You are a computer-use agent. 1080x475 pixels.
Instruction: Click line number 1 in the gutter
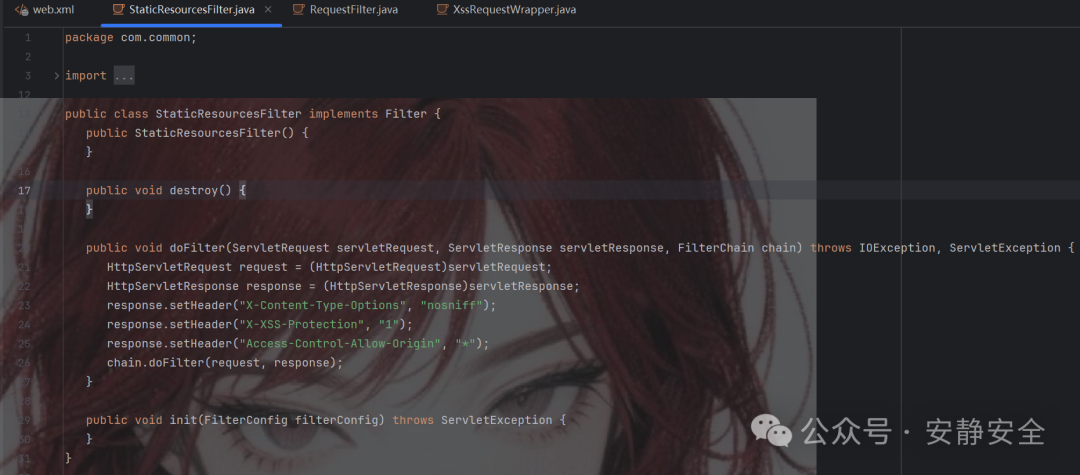pos(28,37)
